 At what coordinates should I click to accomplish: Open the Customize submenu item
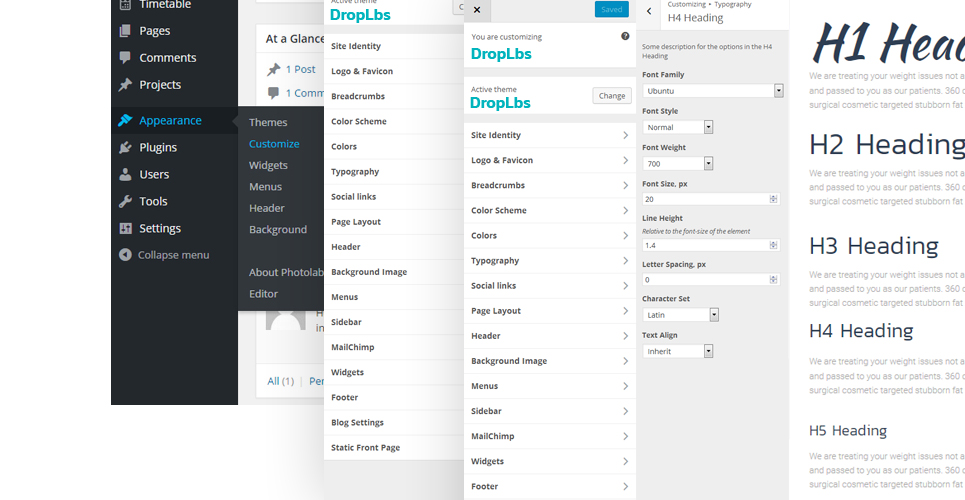click(x=274, y=143)
